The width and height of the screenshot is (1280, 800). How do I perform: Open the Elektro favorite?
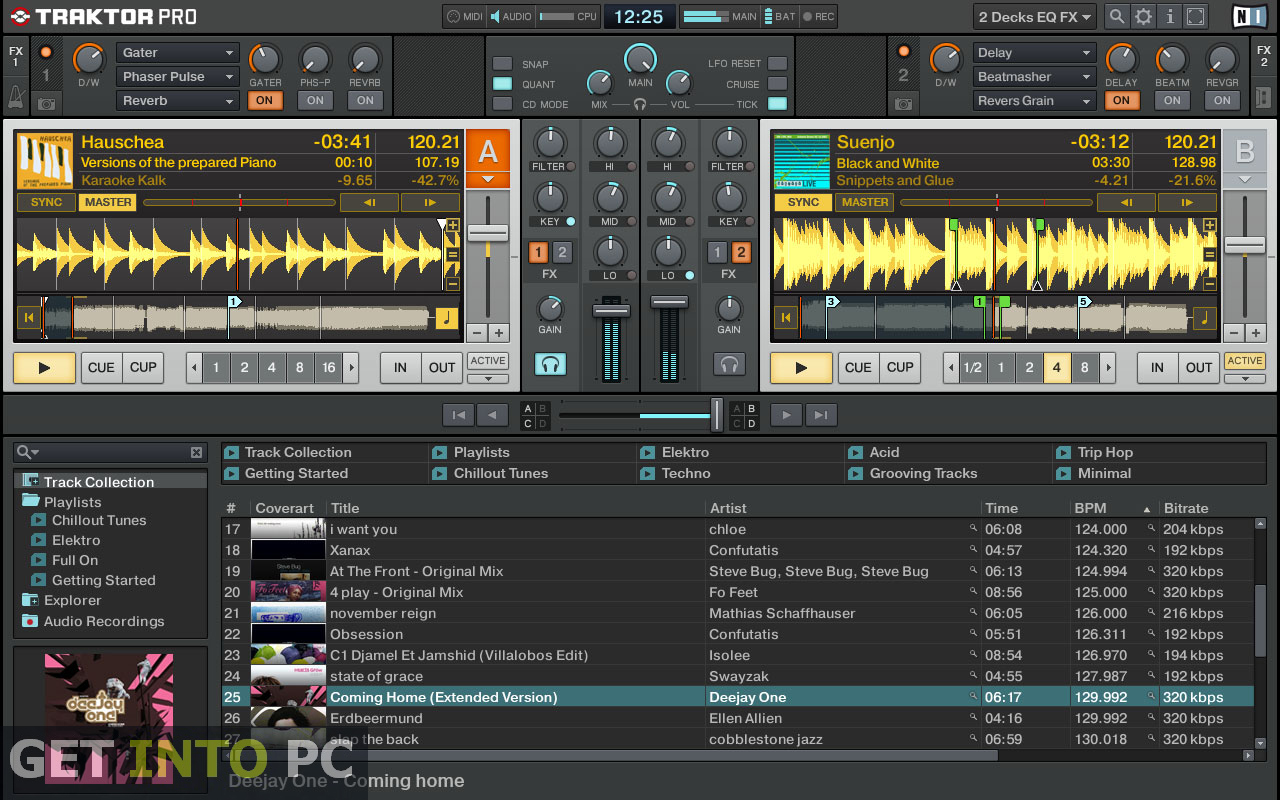pyautogui.click(x=685, y=452)
